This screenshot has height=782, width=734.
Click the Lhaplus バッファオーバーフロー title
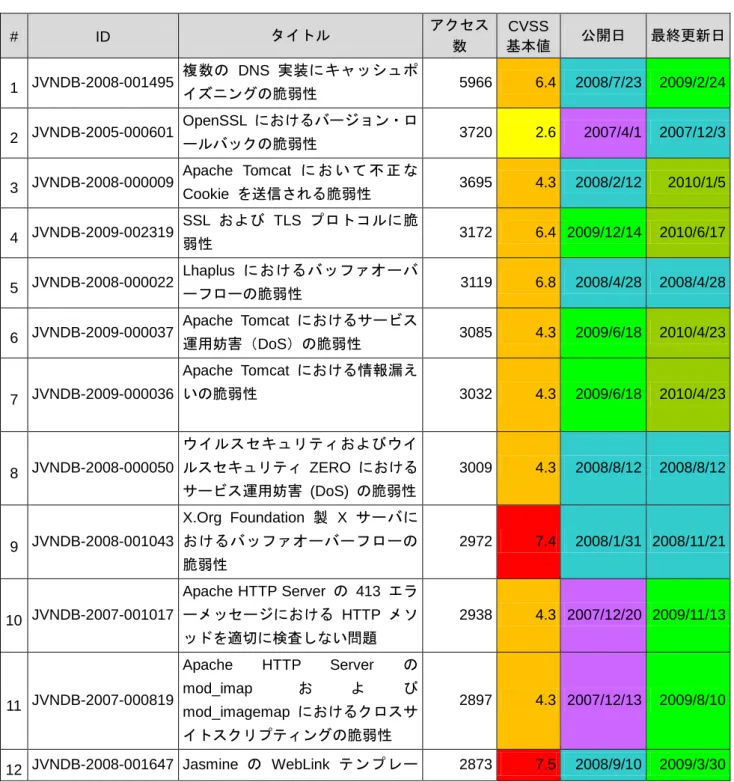click(x=300, y=282)
